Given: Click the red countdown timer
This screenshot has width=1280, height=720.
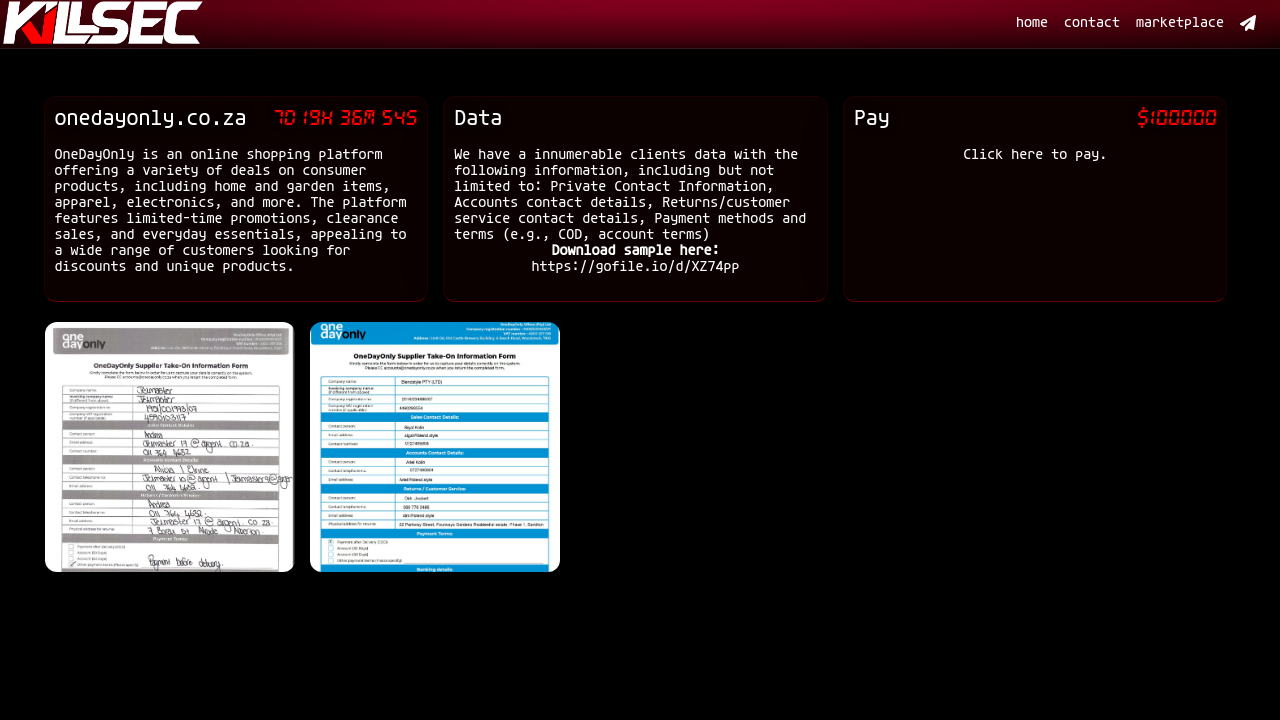Looking at the screenshot, I should coord(346,118).
